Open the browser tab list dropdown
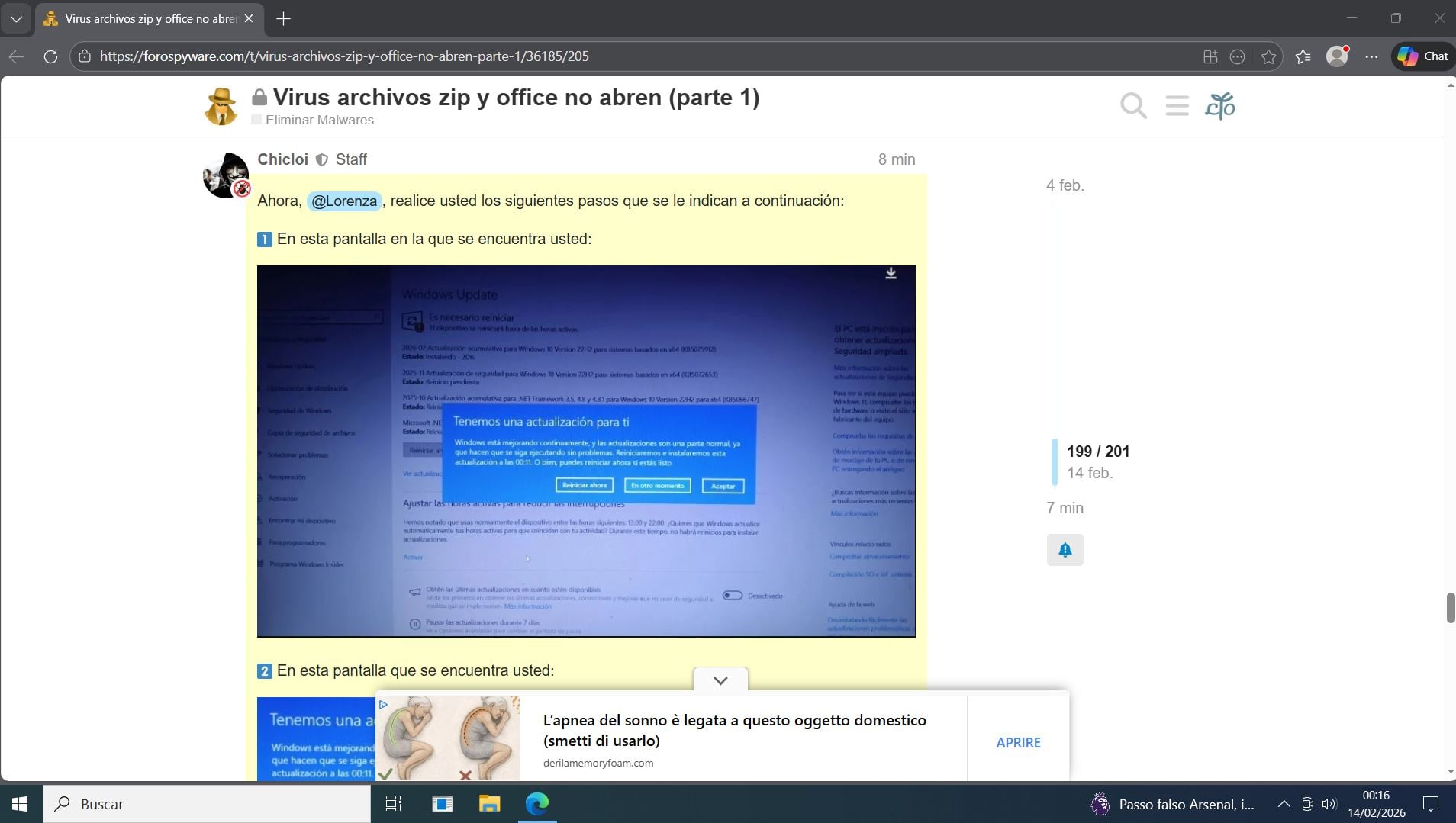 [x=16, y=18]
